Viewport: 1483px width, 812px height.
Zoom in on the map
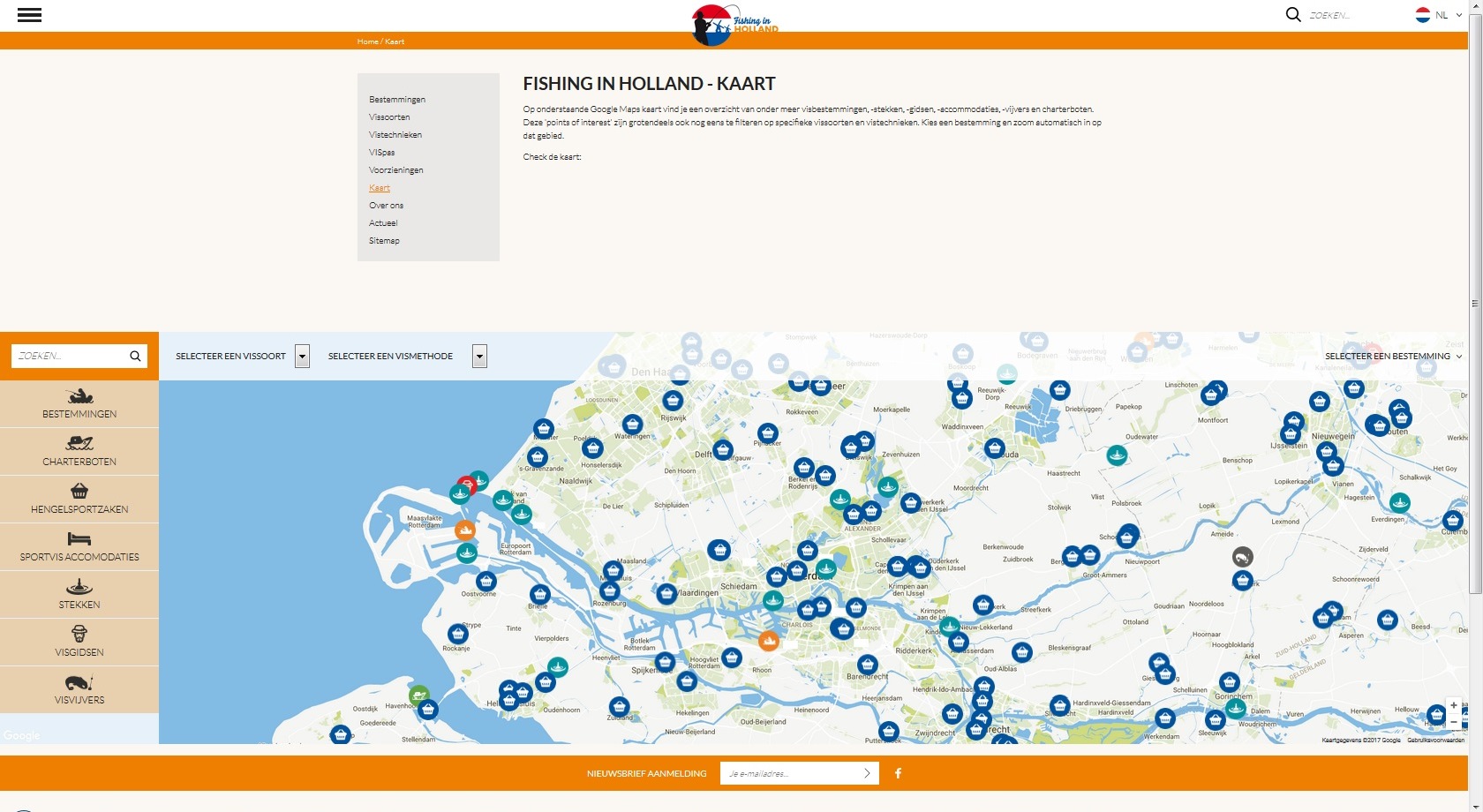[x=1453, y=705]
